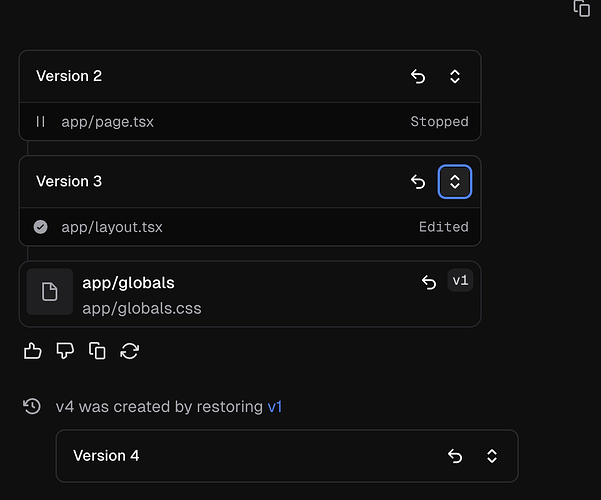This screenshot has width=601, height=500.
Task: Open the edited app/layout.tsx file row
Action: tap(250, 227)
